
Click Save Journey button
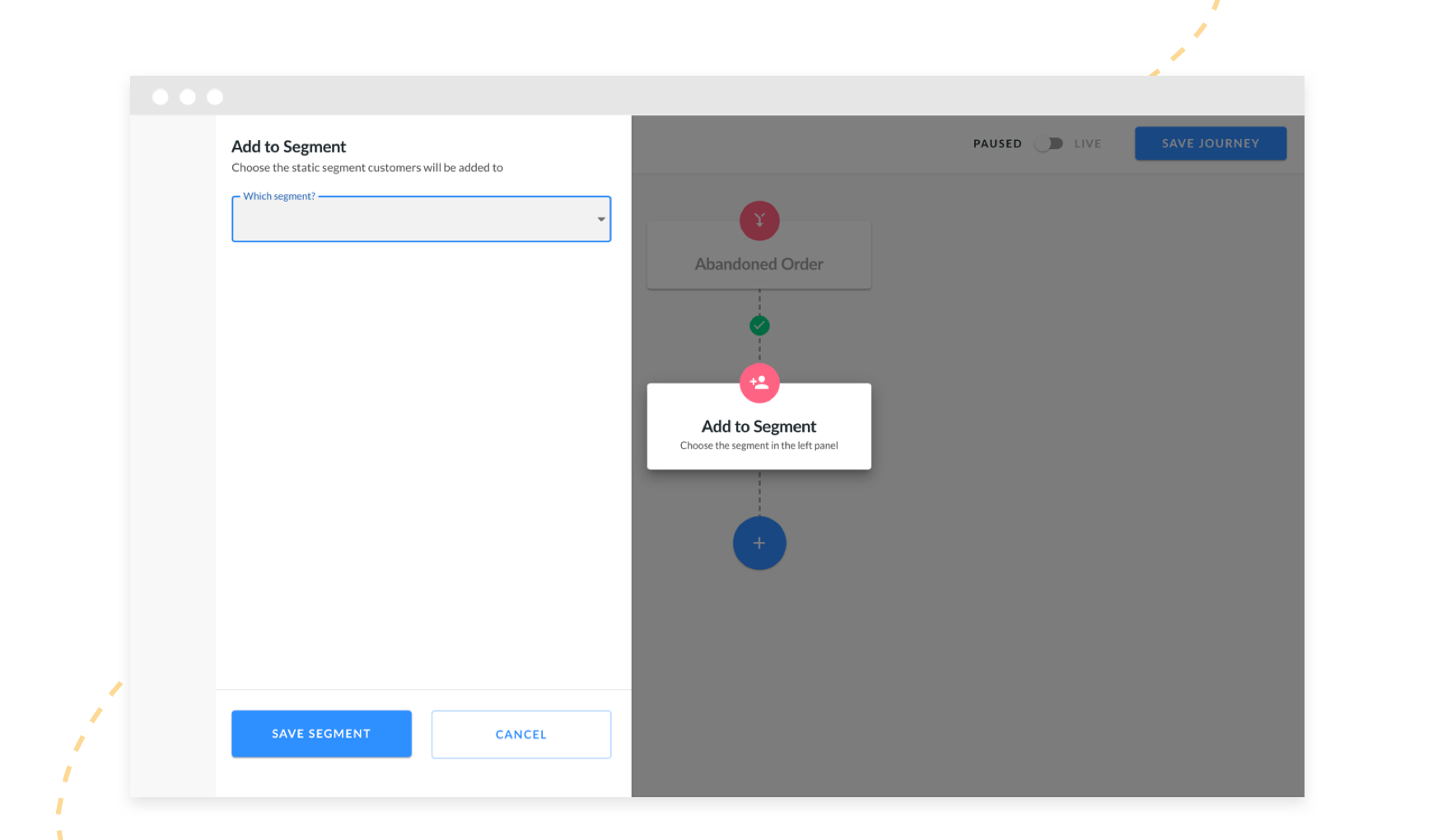[1211, 143]
